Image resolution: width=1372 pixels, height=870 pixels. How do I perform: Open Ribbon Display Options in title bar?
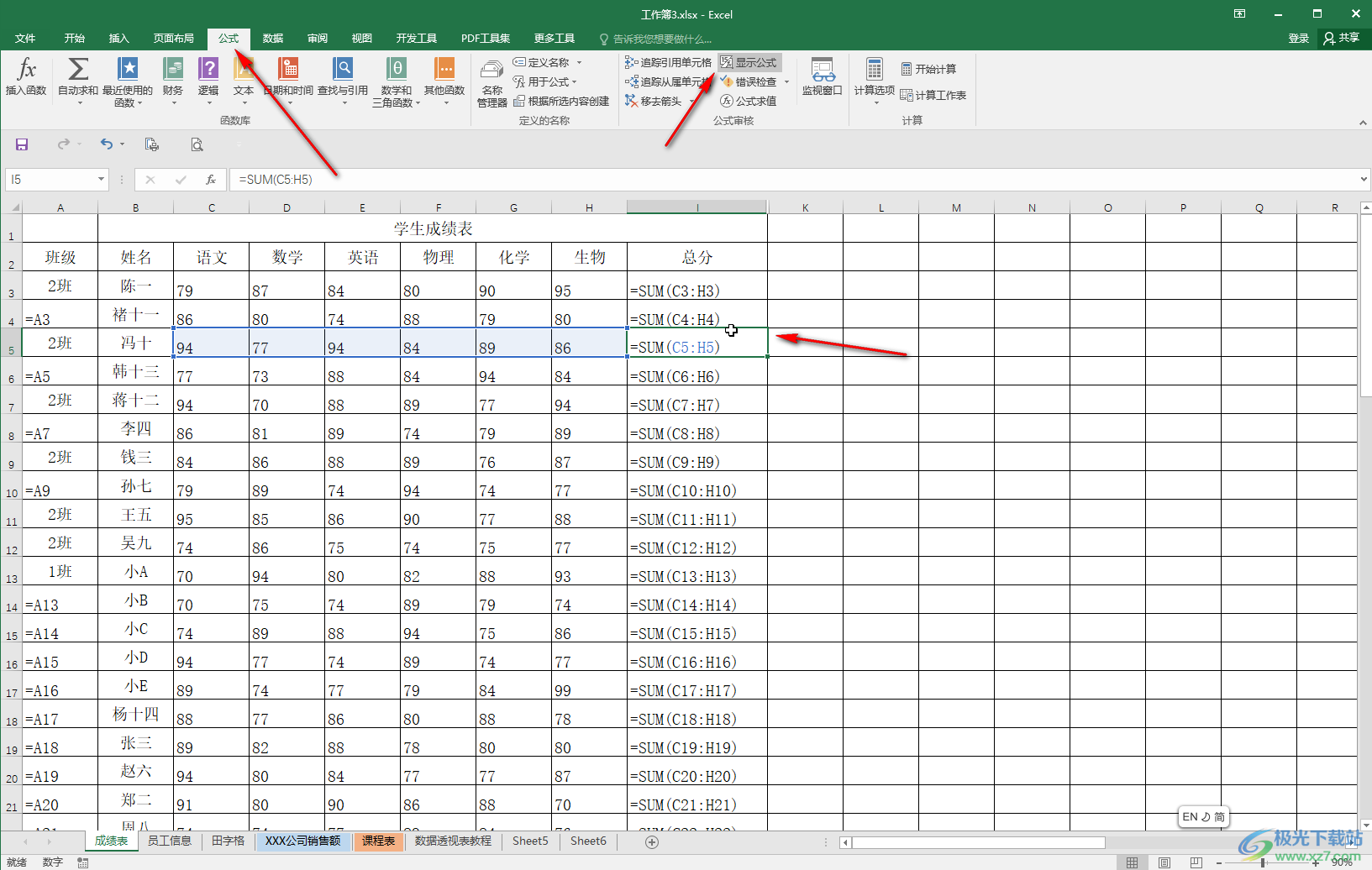coord(1239,13)
